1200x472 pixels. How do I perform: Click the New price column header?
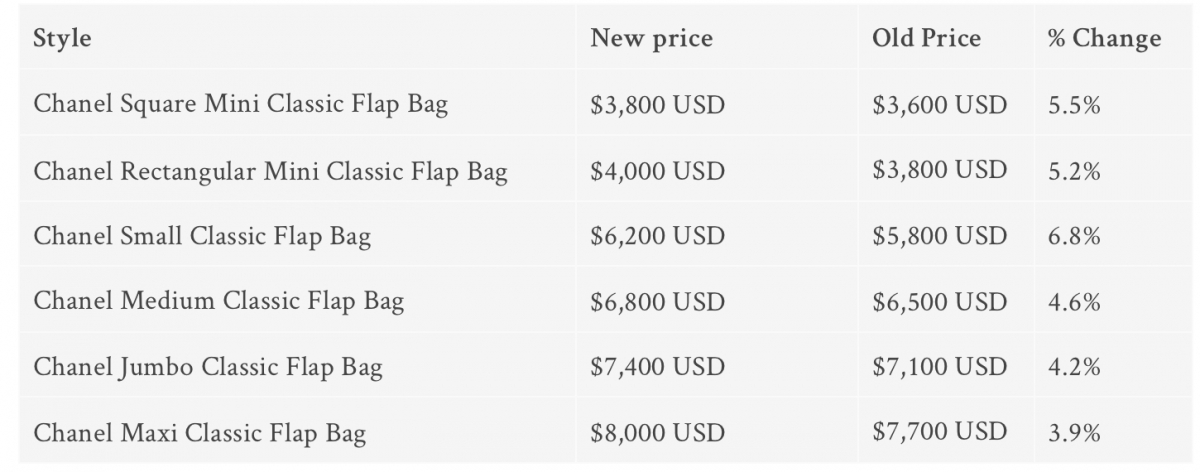pos(651,39)
